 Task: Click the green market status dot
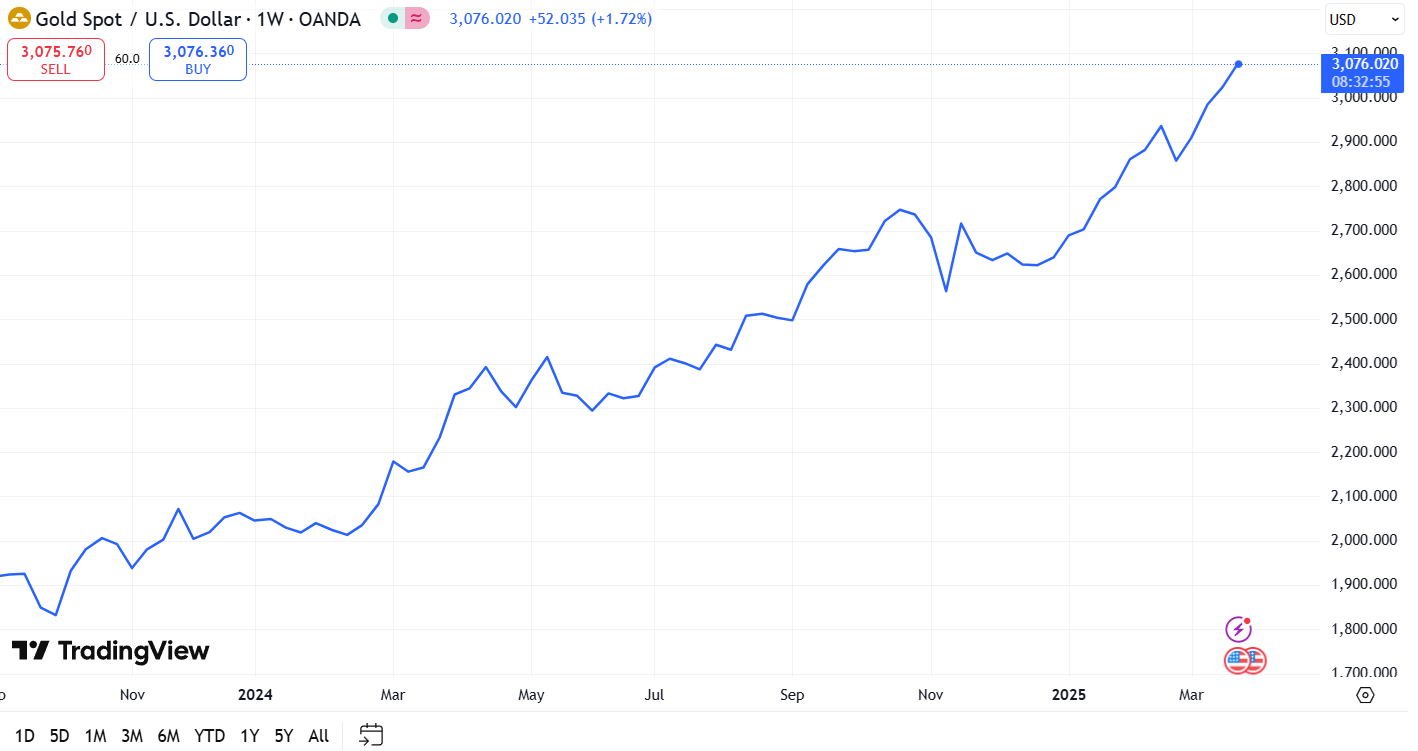(393, 18)
